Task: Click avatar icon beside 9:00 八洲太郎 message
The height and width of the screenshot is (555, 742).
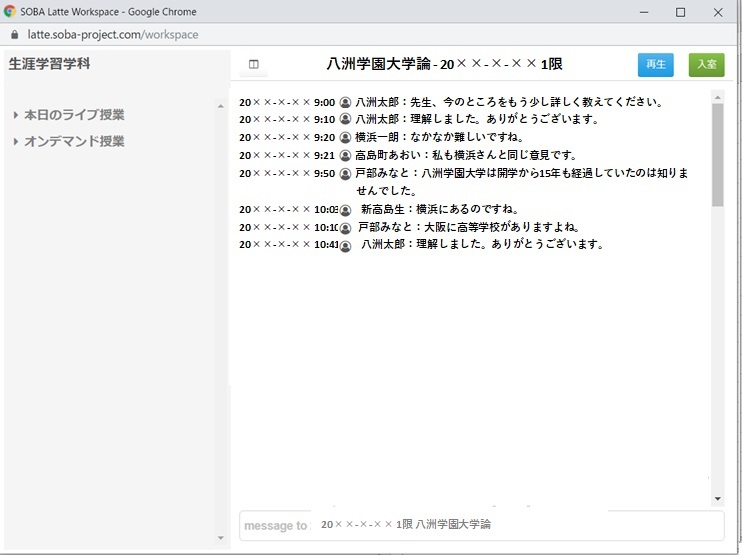Action: 345,102
